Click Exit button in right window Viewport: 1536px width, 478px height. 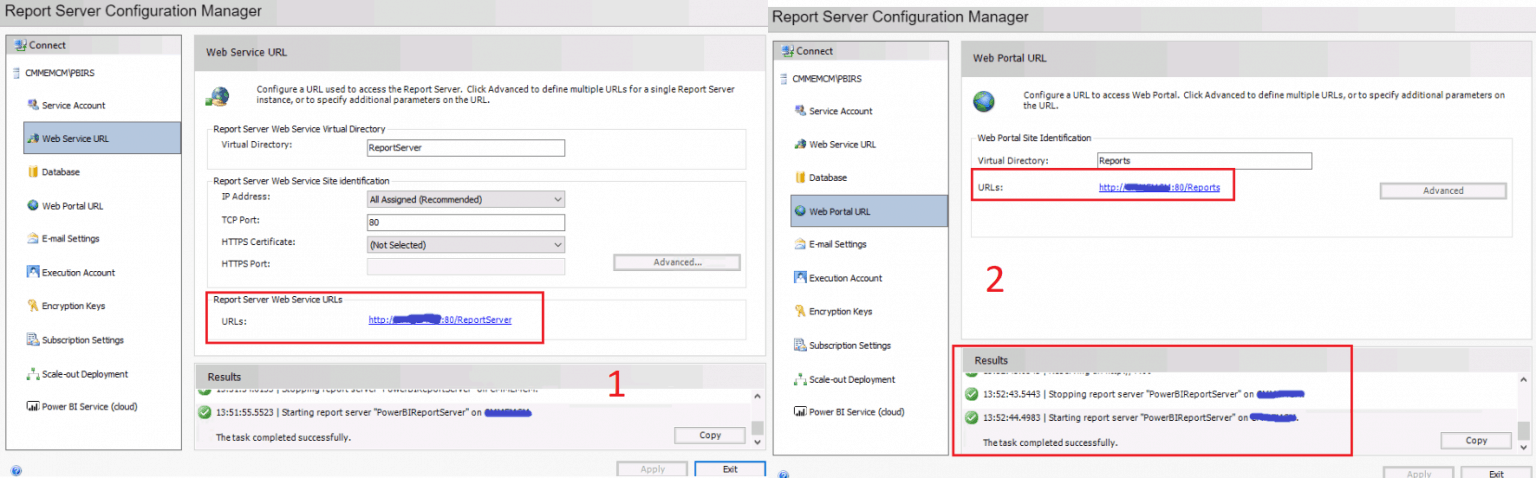click(1496, 474)
